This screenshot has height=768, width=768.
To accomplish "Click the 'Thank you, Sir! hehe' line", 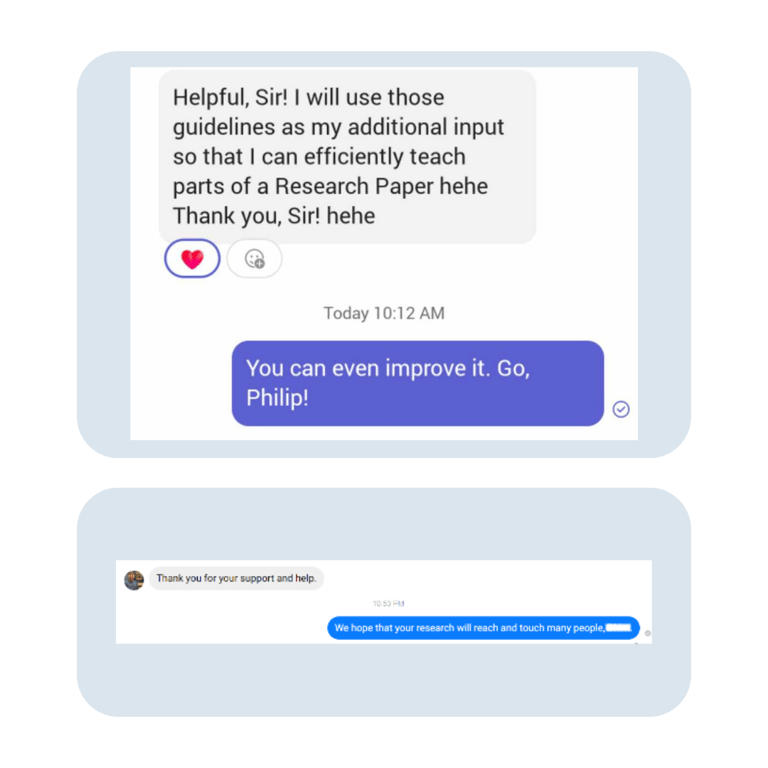I will [274, 216].
